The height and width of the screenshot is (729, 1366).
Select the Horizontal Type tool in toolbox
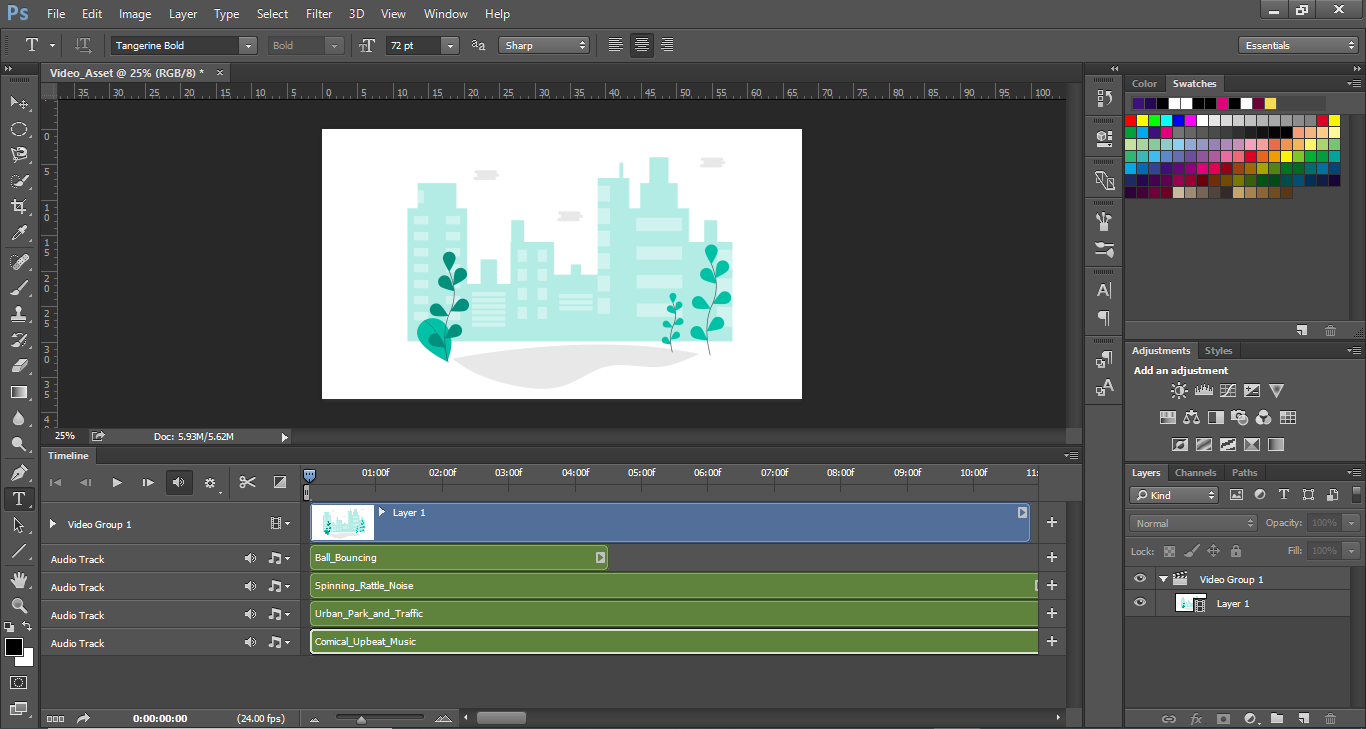[x=18, y=499]
